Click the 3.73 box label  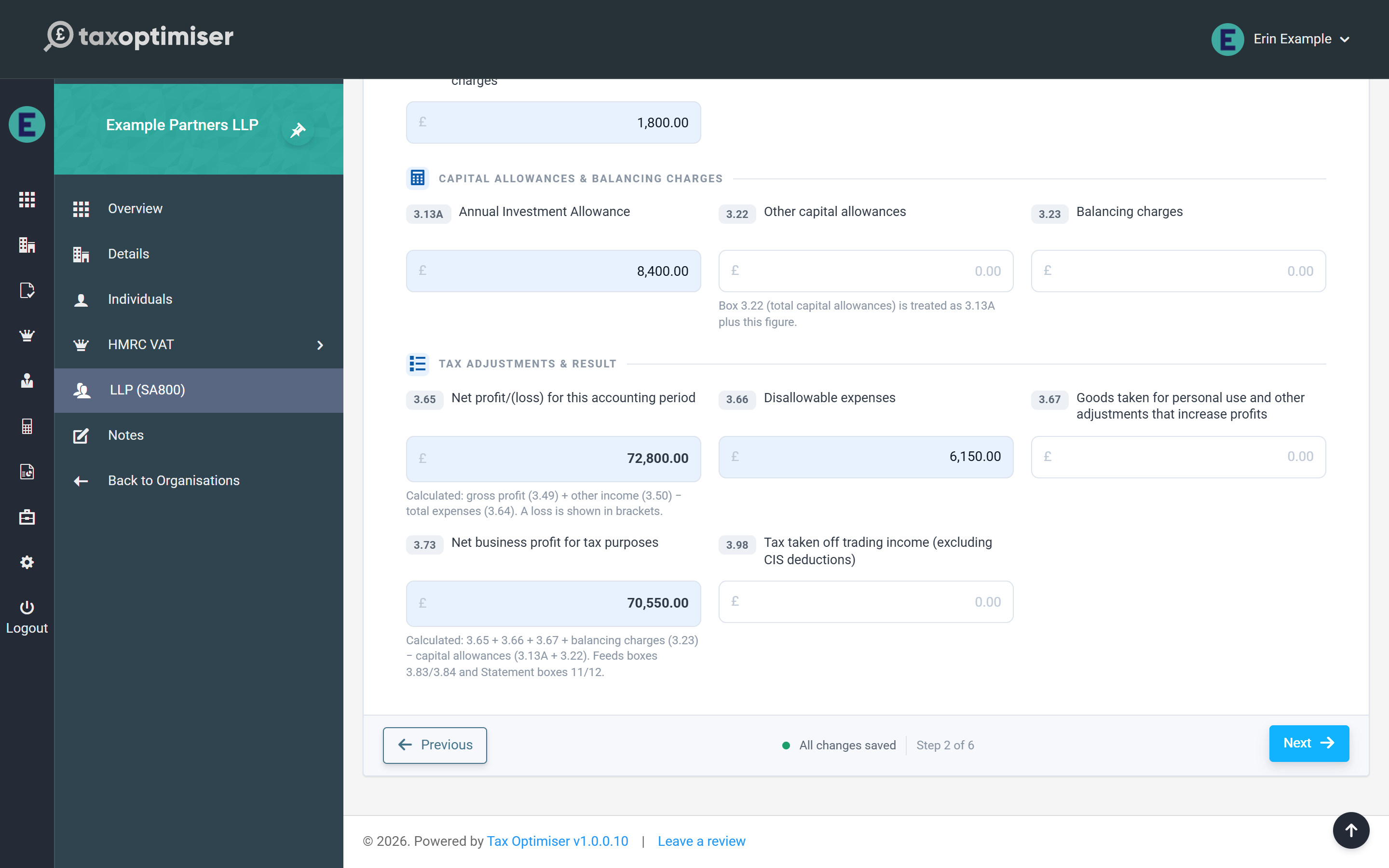point(425,545)
